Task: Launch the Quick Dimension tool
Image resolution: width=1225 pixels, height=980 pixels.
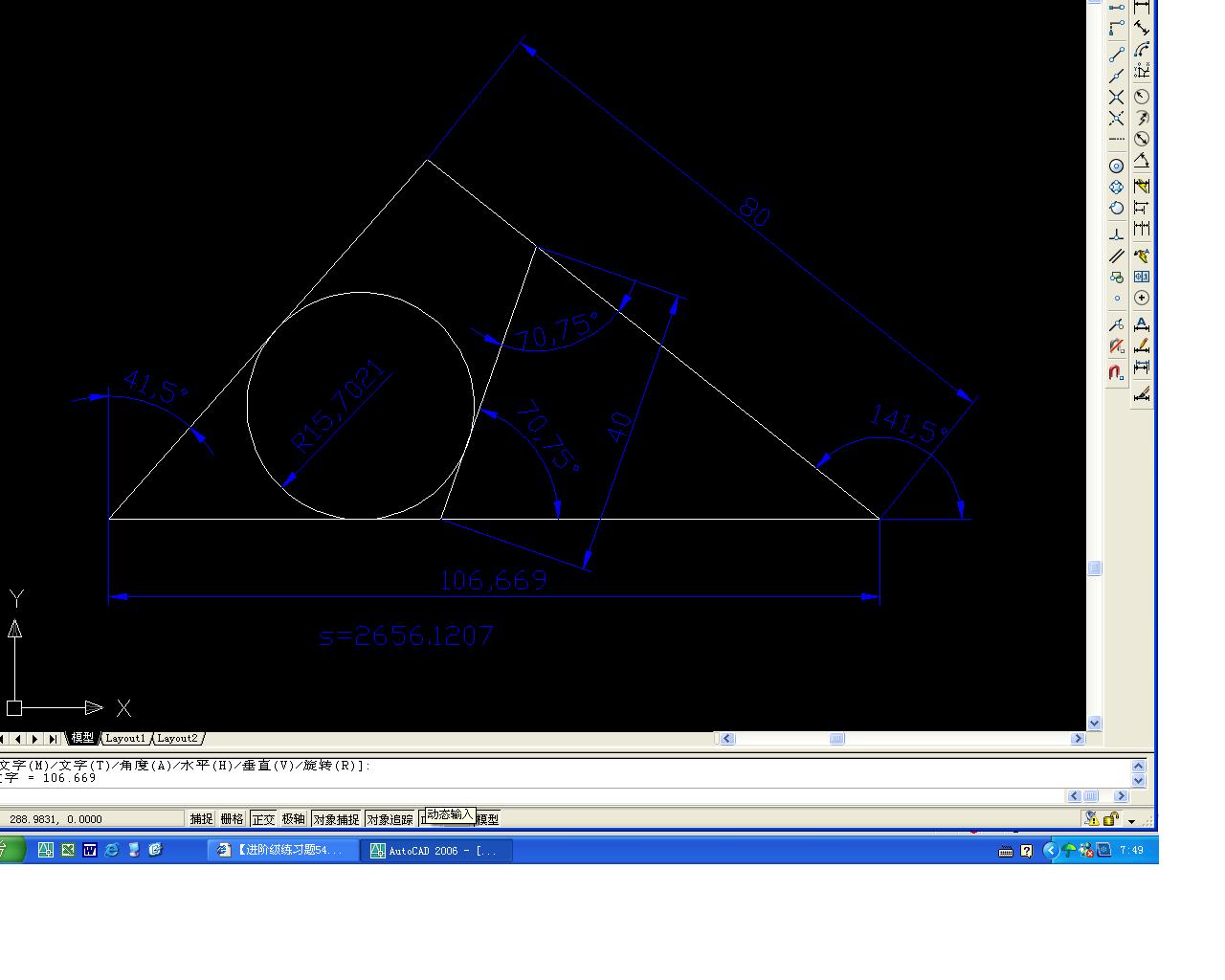Action: tap(1142, 186)
